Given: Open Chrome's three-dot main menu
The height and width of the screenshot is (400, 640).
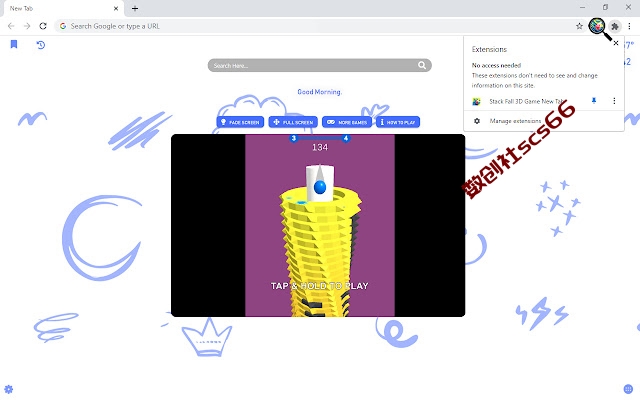Looking at the screenshot, I should (629, 26).
